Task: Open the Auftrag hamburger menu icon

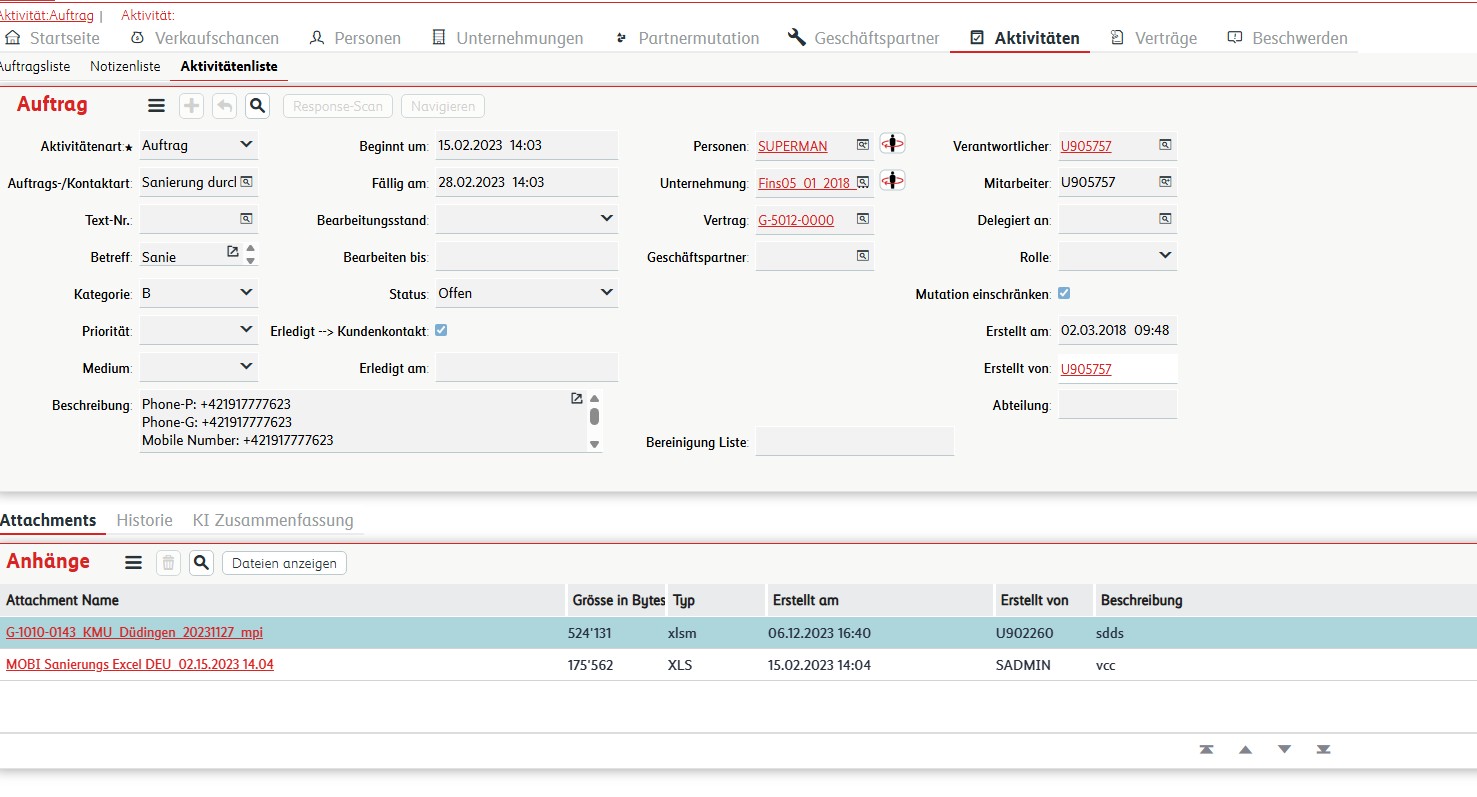Action: [x=156, y=106]
